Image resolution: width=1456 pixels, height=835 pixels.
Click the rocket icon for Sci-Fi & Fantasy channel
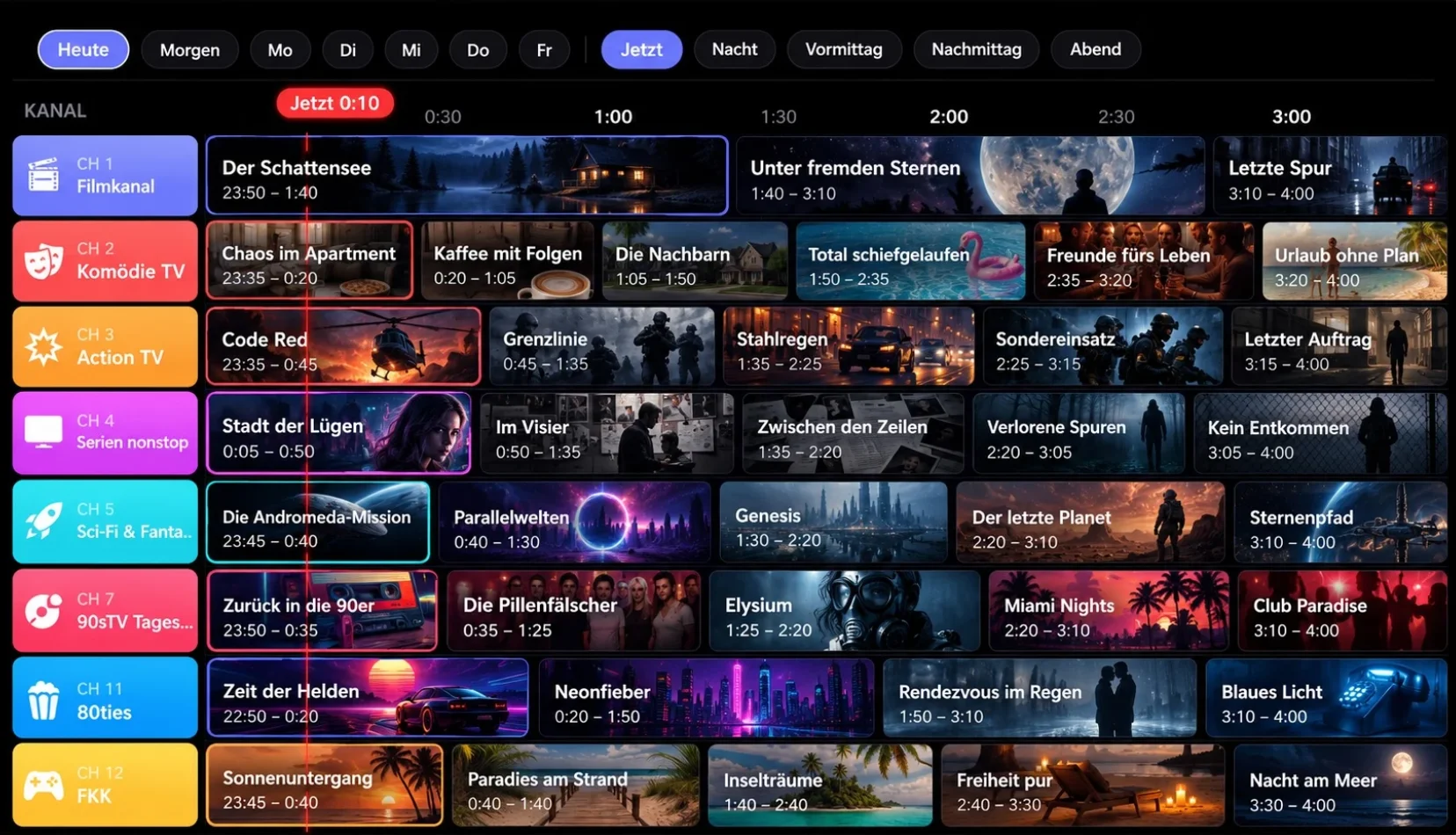(44, 521)
